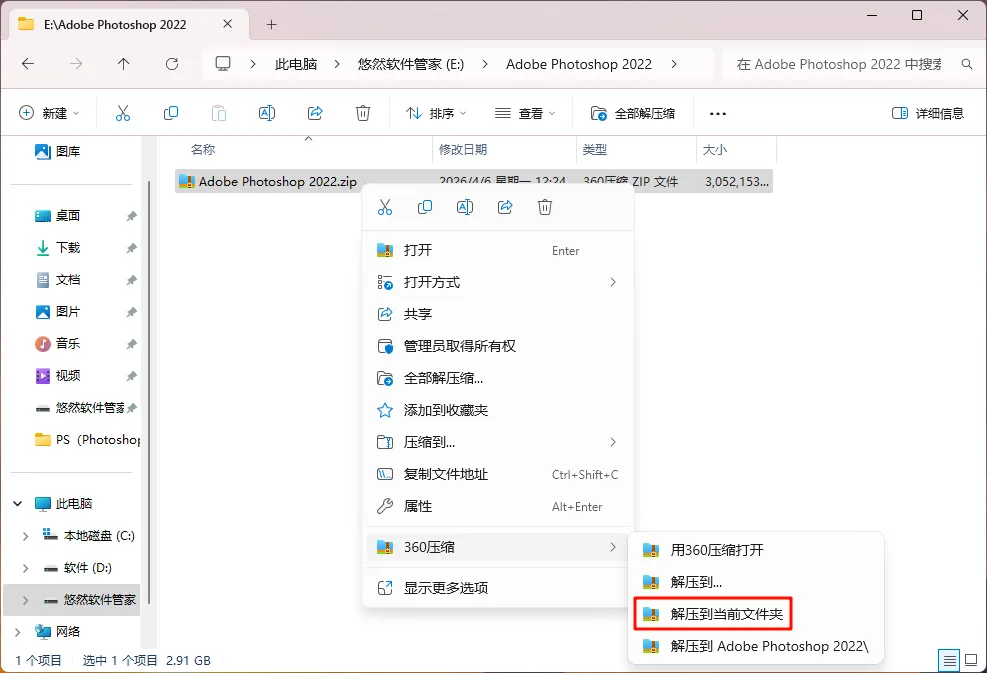The height and width of the screenshot is (673, 987).
Task: Choose 显示更多选项 menu item
Action: tap(498, 588)
